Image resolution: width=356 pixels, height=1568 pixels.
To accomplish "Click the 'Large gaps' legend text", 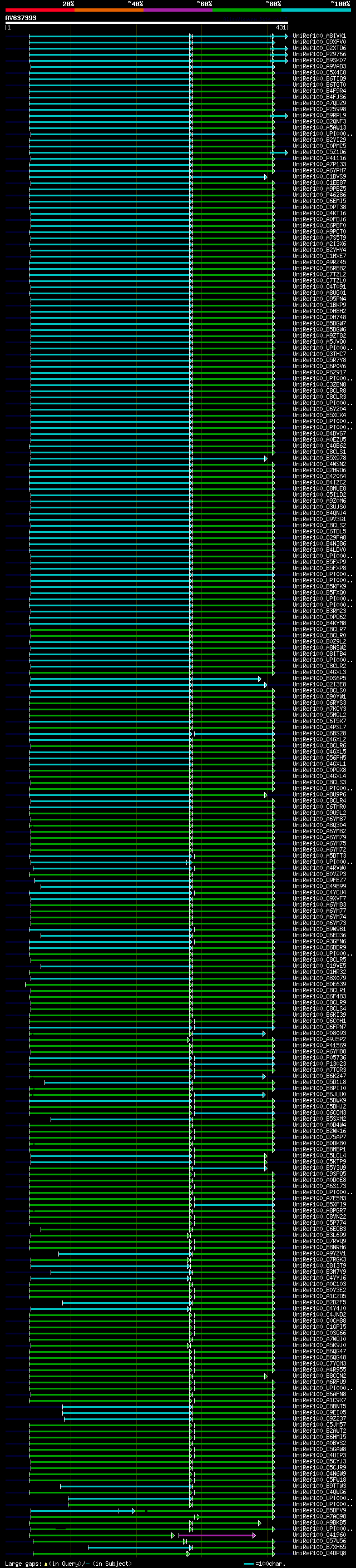I will [x=23, y=1564].
